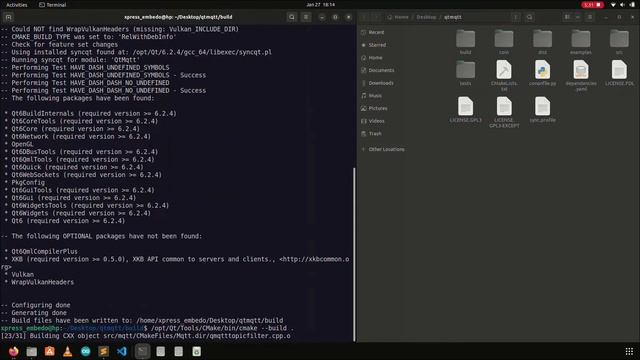This screenshot has width=640, height=360.
Task: Expand the Files view options dropdown
Action: (578, 17)
